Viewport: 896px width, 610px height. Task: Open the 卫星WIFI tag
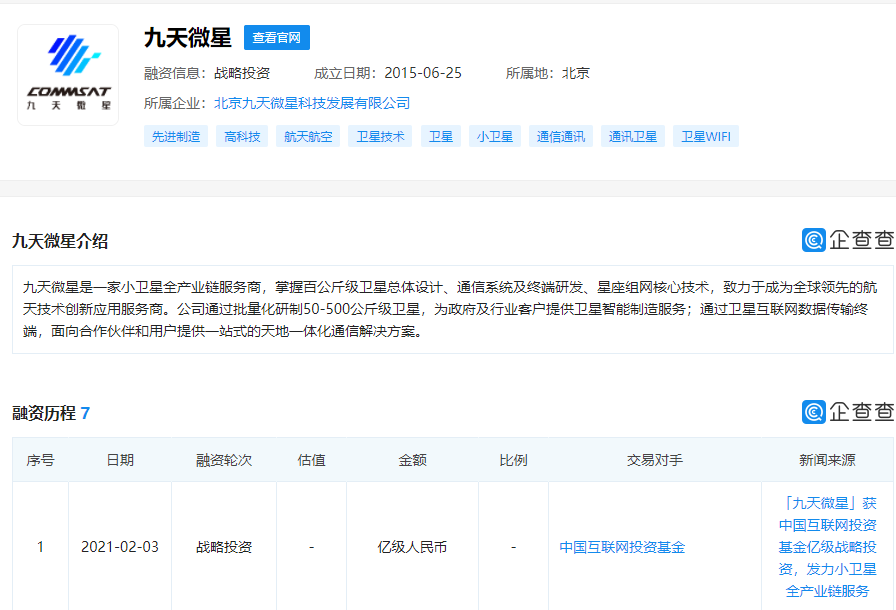pyautogui.click(x=706, y=137)
